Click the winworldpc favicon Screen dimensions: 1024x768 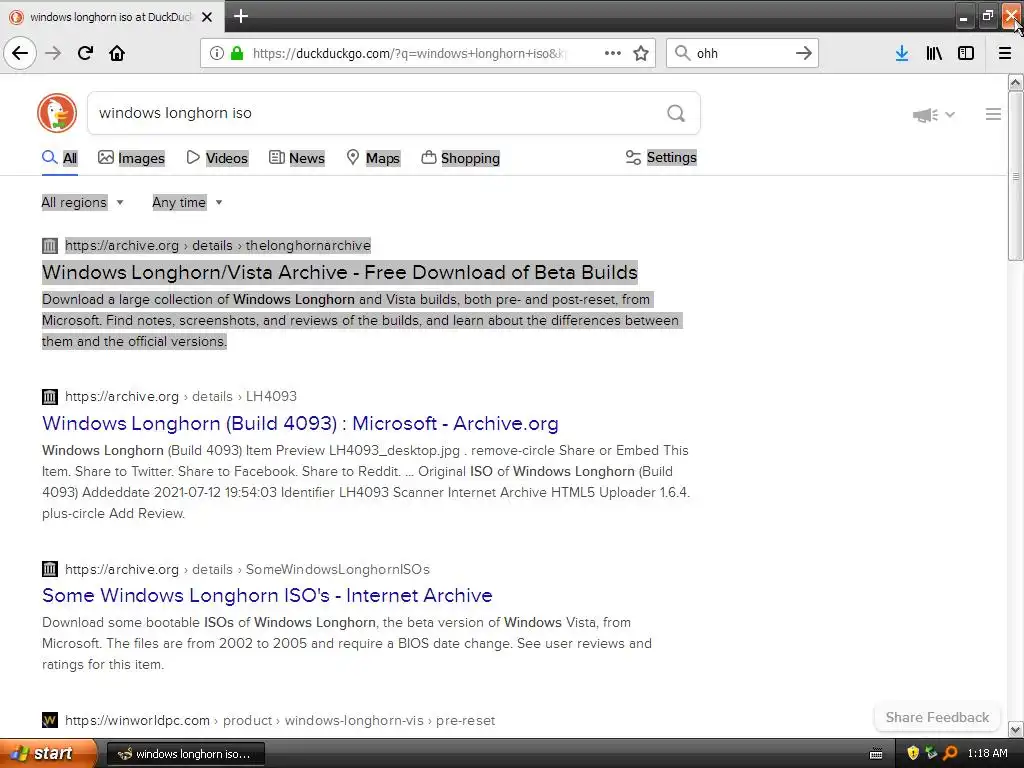50,720
